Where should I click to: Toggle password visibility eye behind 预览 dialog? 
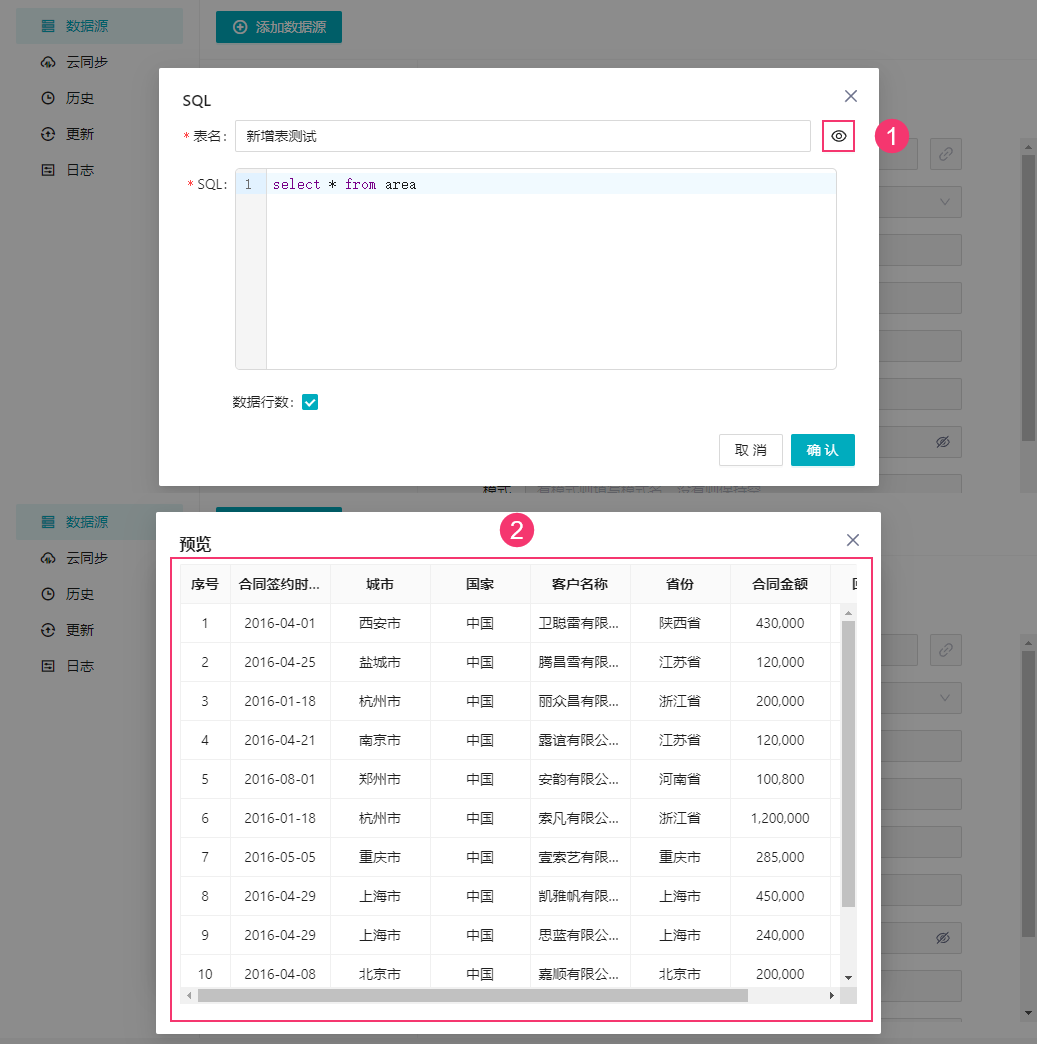tap(942, 938)
